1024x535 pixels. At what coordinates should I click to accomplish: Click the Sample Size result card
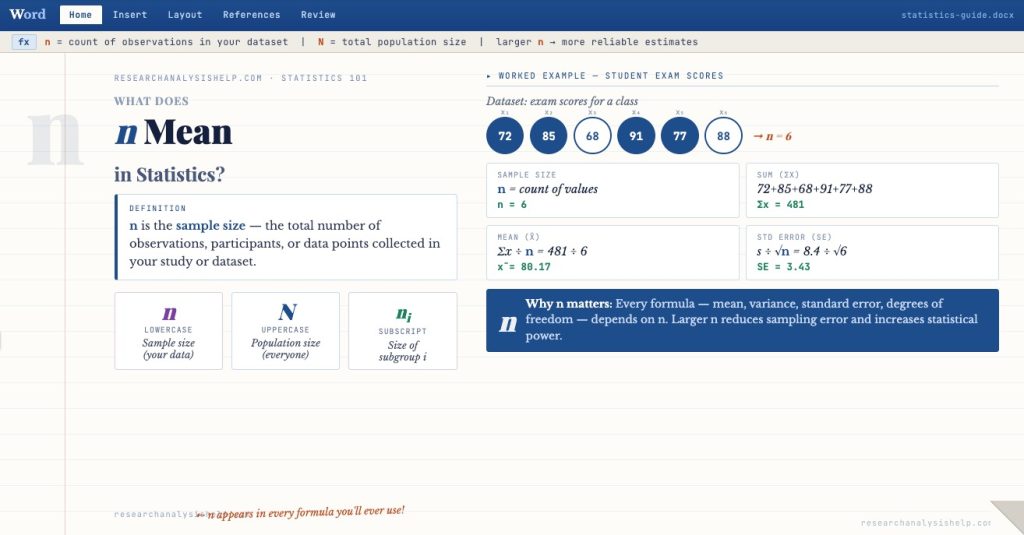[611, 190]
